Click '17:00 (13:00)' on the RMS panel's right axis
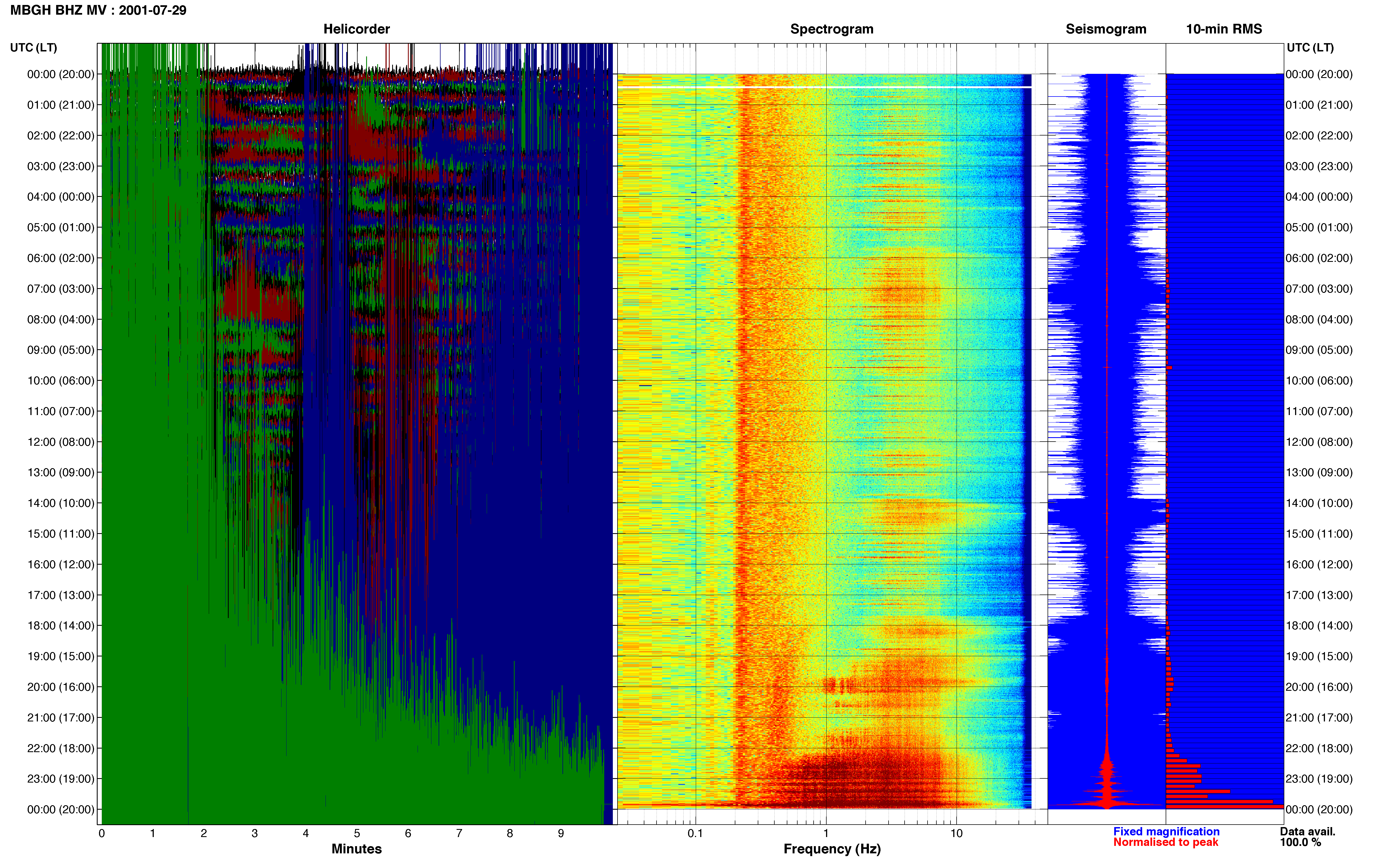 pos(1319,595)
